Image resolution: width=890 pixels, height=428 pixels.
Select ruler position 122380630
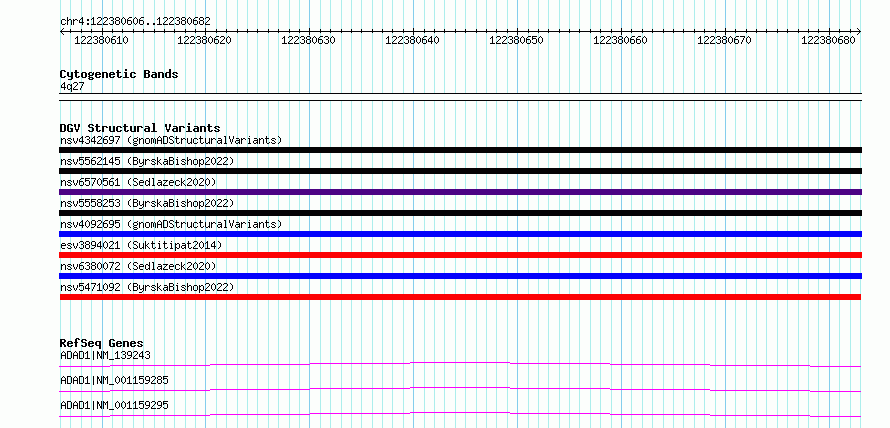[x=308, y=40]
